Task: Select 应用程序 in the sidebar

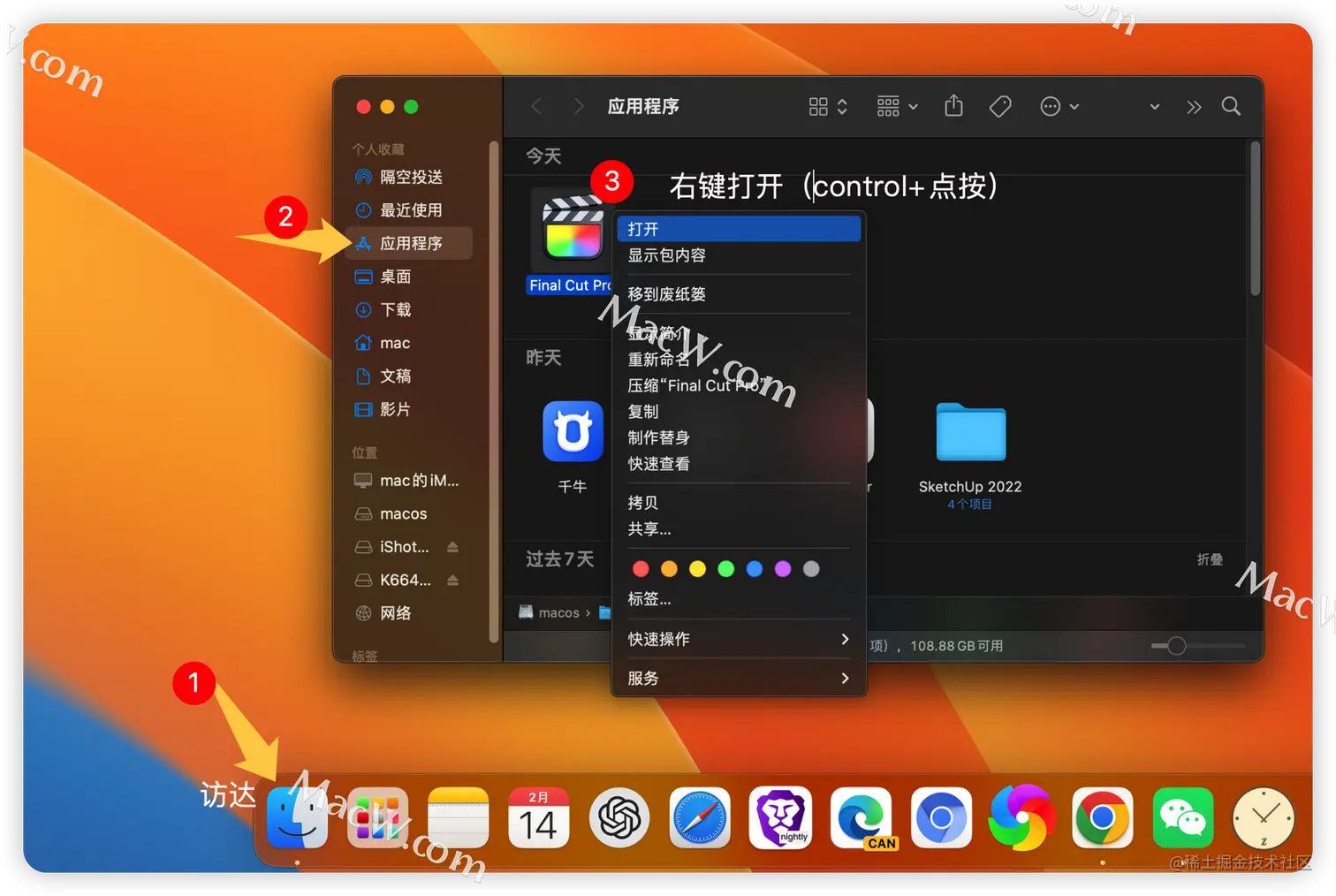Action: 409,243
